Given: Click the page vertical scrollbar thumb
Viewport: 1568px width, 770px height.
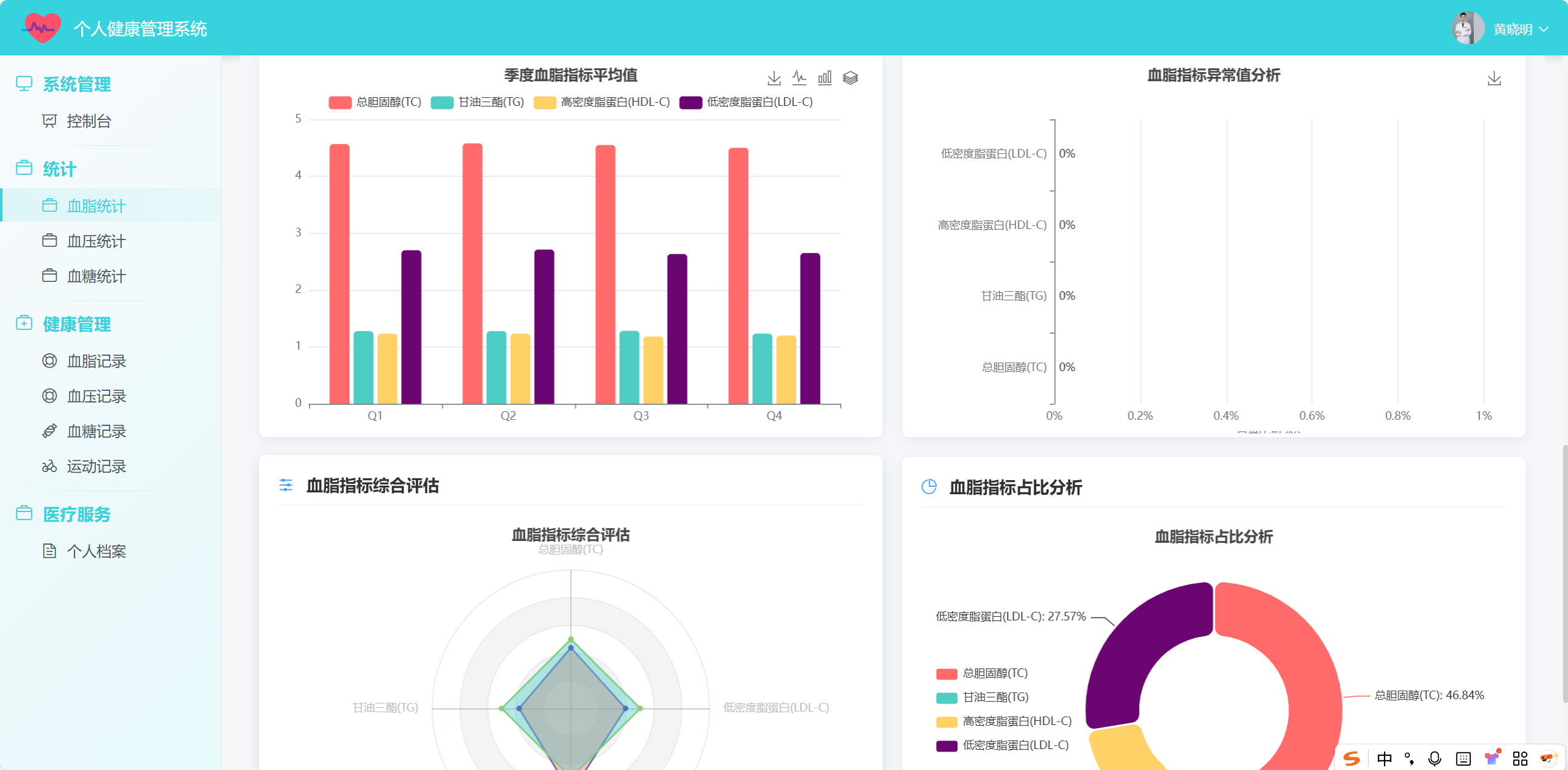Looking at the screenshot, I should coord(1564,572).
